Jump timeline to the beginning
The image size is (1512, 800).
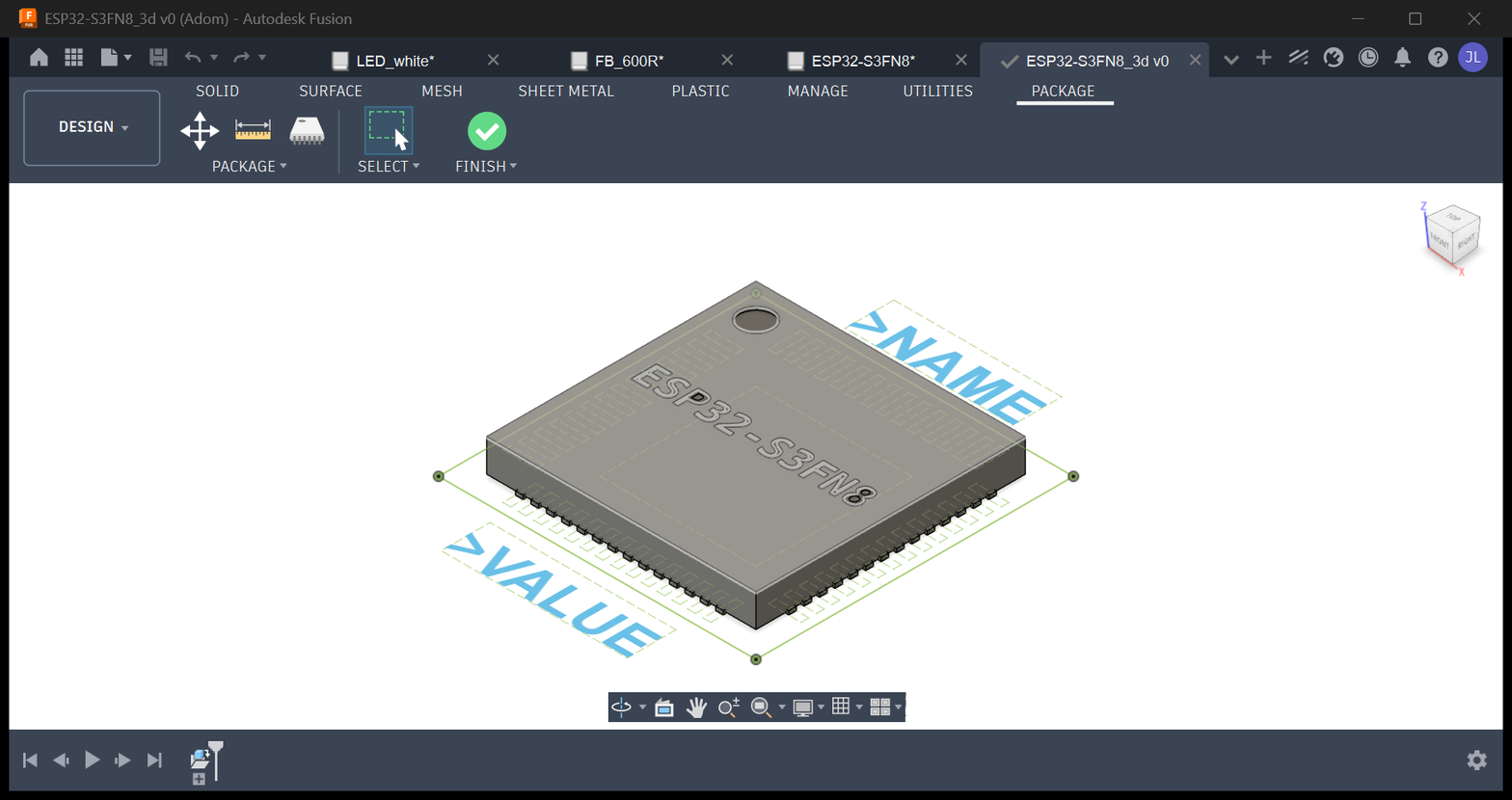pyautogui.click(x=30, y=760)
